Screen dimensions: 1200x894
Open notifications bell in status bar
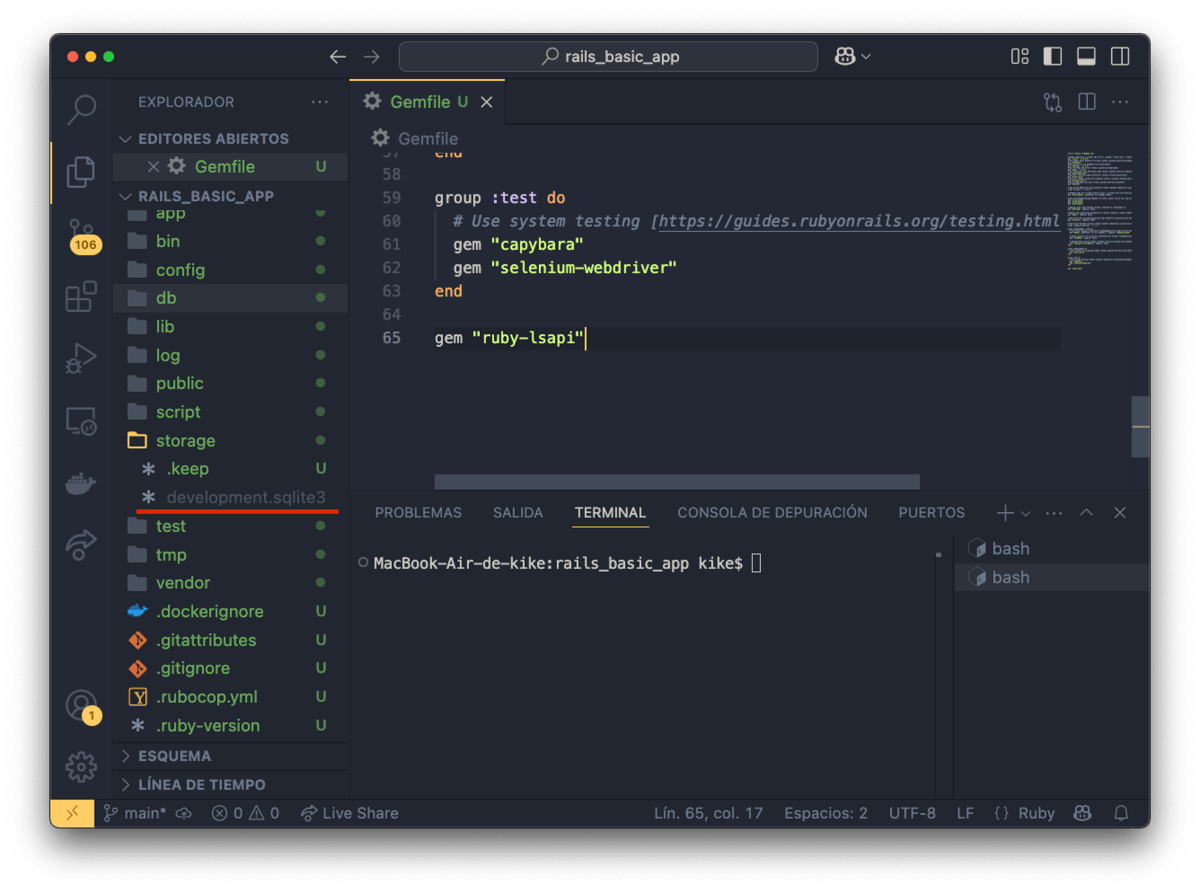(1121, 813)
